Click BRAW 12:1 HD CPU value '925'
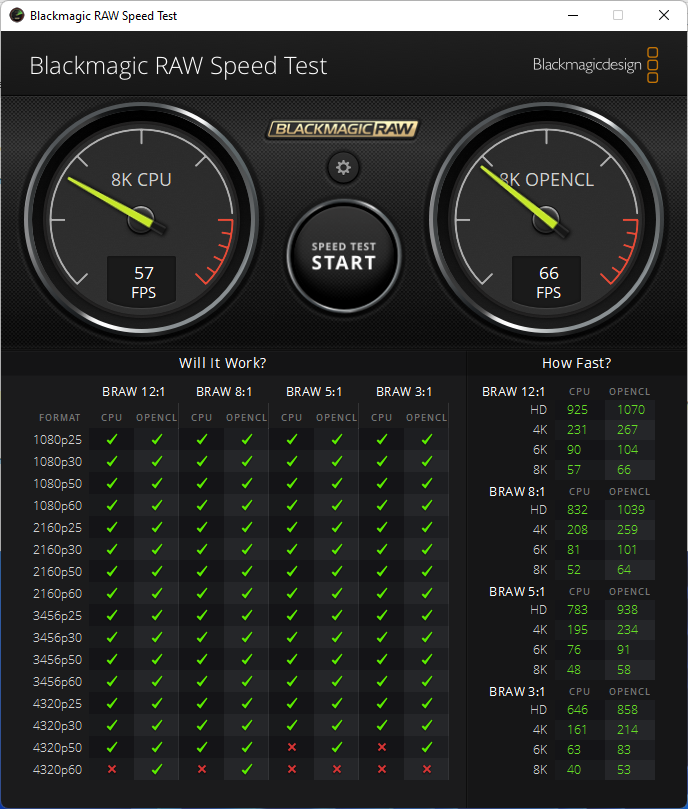 pyautogui.click(x=577, y=410)
